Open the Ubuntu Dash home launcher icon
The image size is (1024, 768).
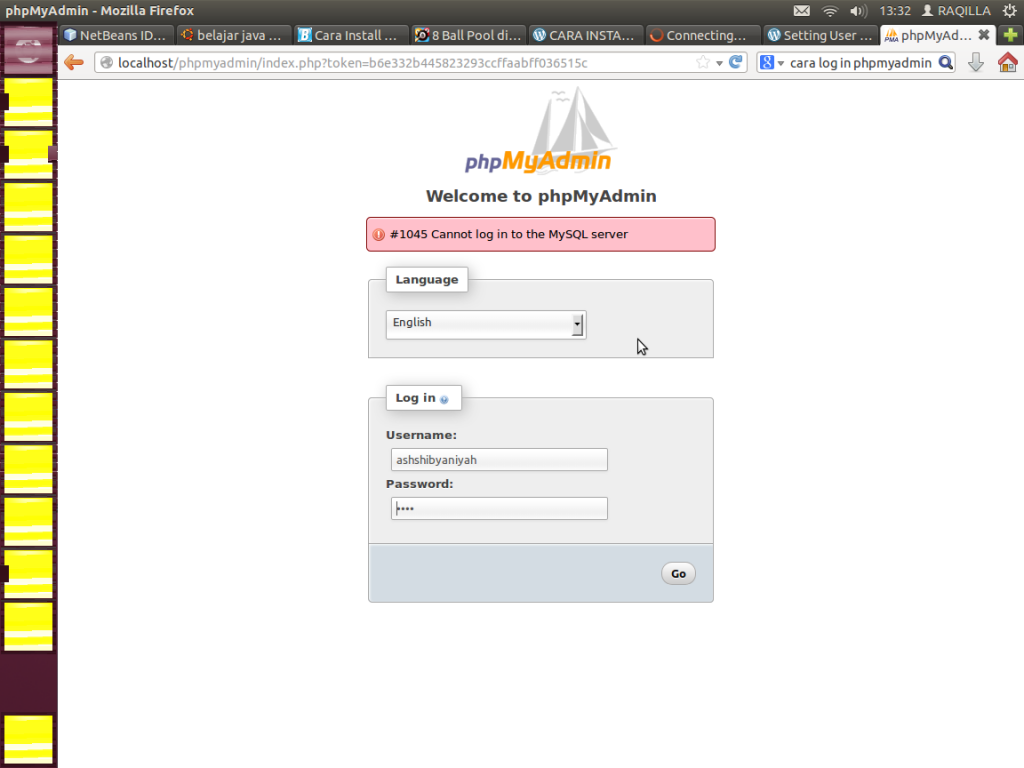tap(28, 50)
